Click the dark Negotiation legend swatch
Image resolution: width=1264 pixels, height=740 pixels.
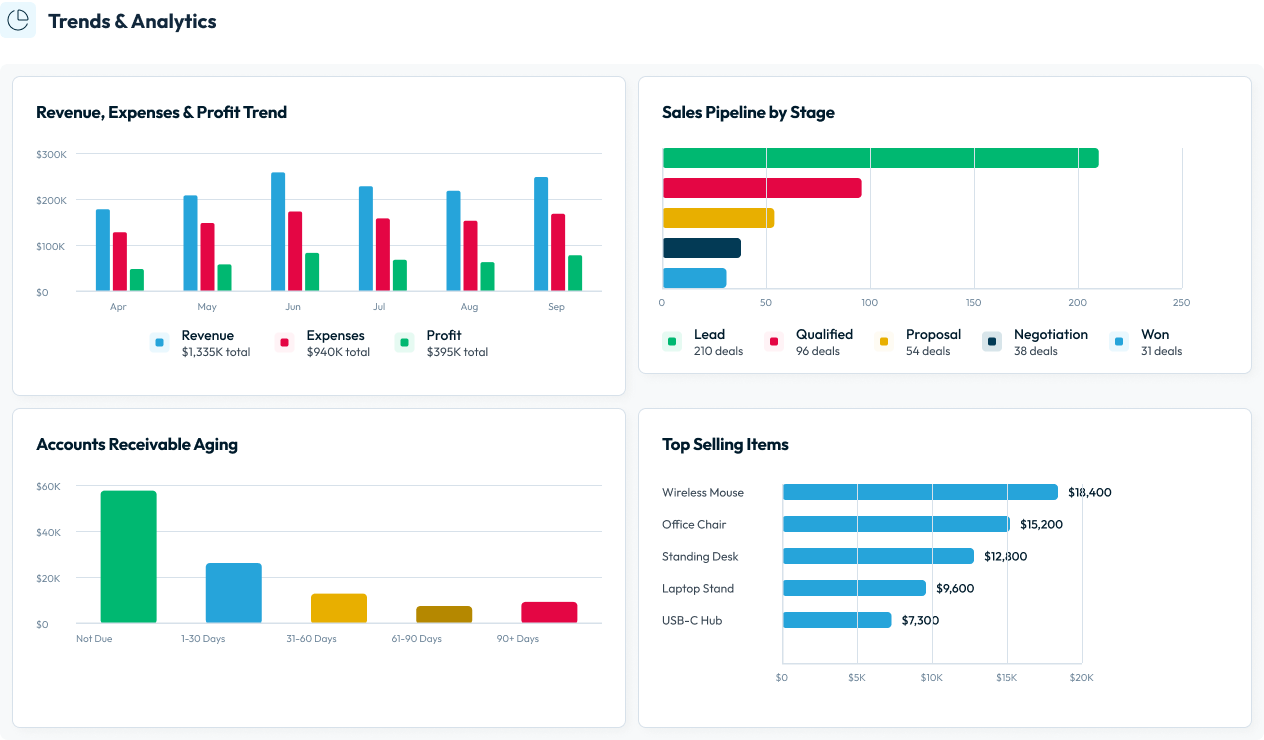(x=992, y=342)
